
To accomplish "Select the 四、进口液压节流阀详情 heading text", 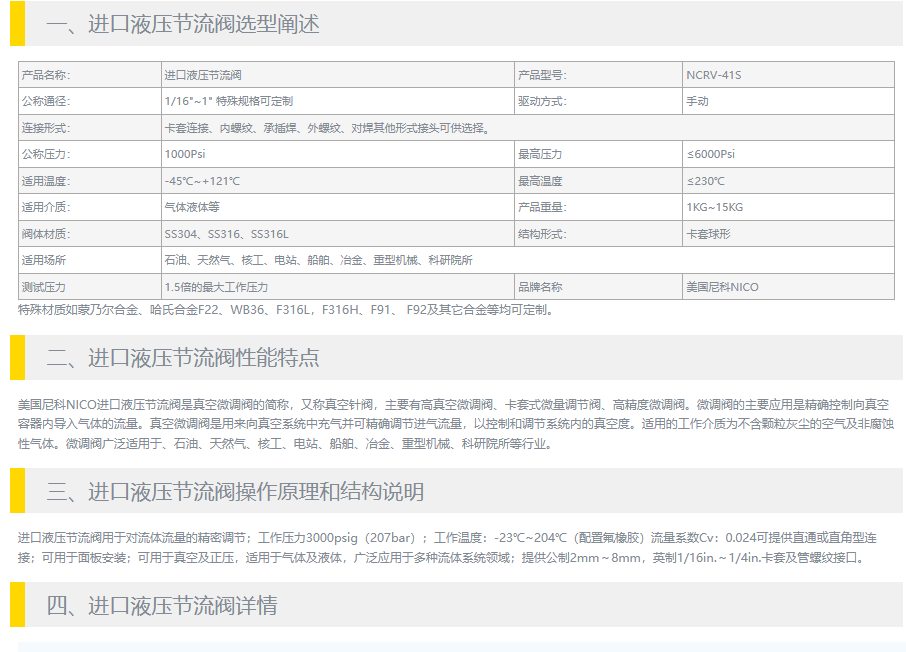I will (162, 606).
